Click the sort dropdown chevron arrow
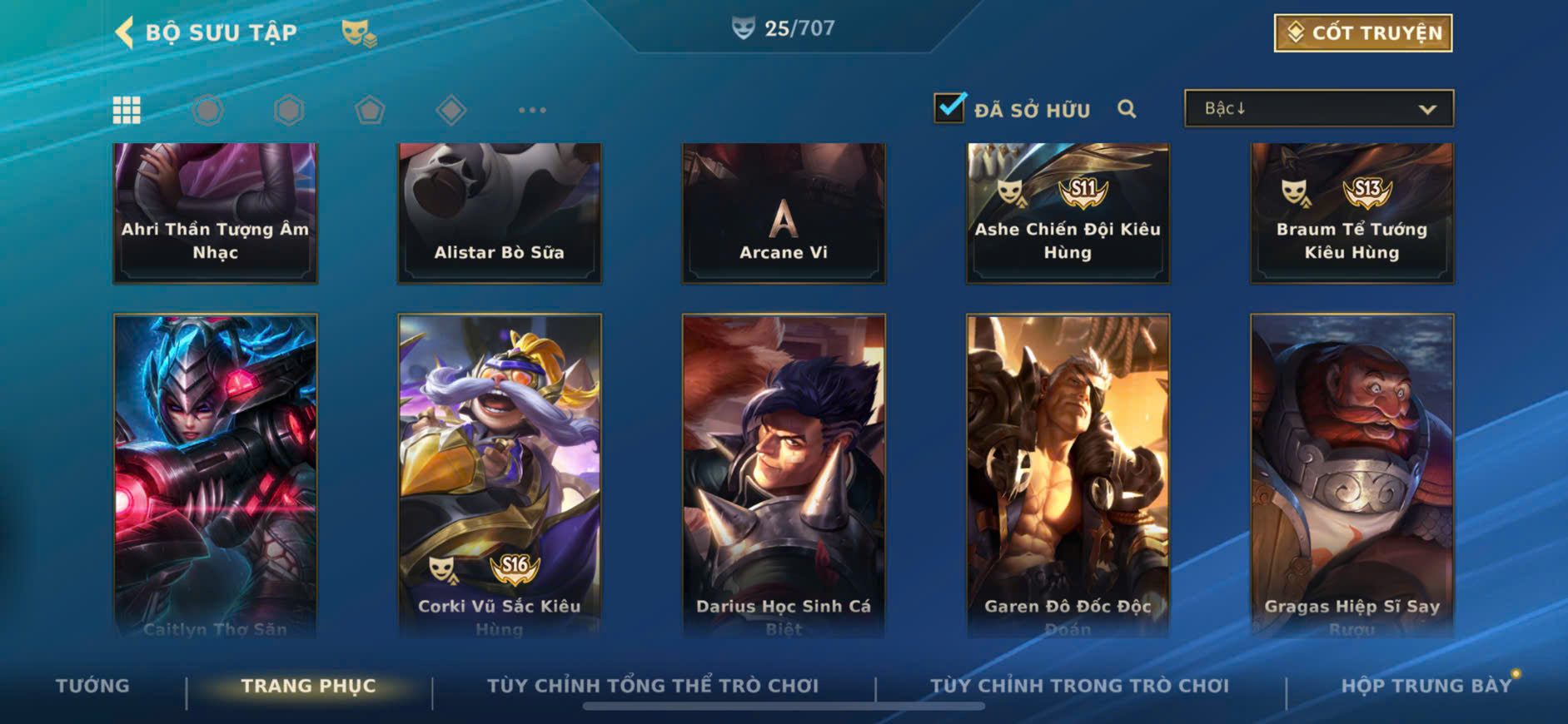 point(1427,109)
